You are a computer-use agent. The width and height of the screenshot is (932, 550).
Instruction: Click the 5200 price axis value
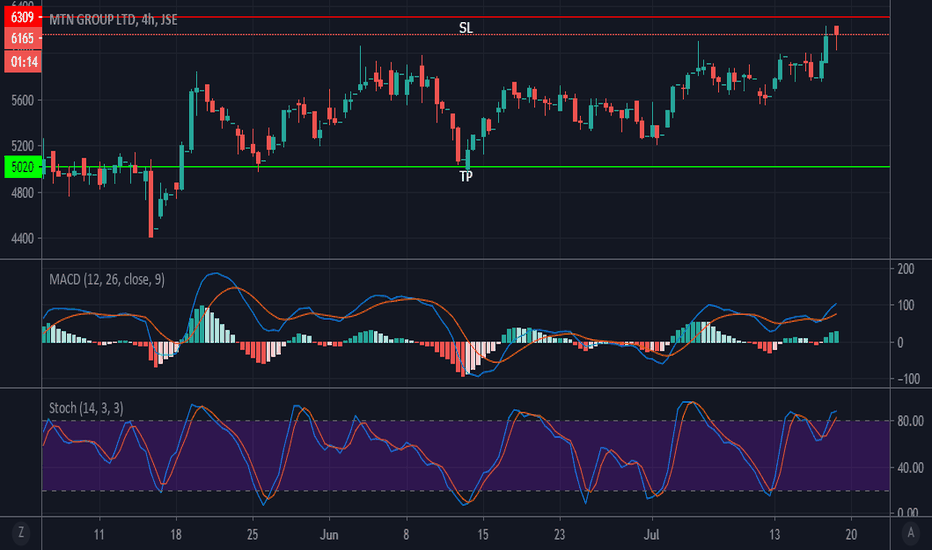coord(23,146)
